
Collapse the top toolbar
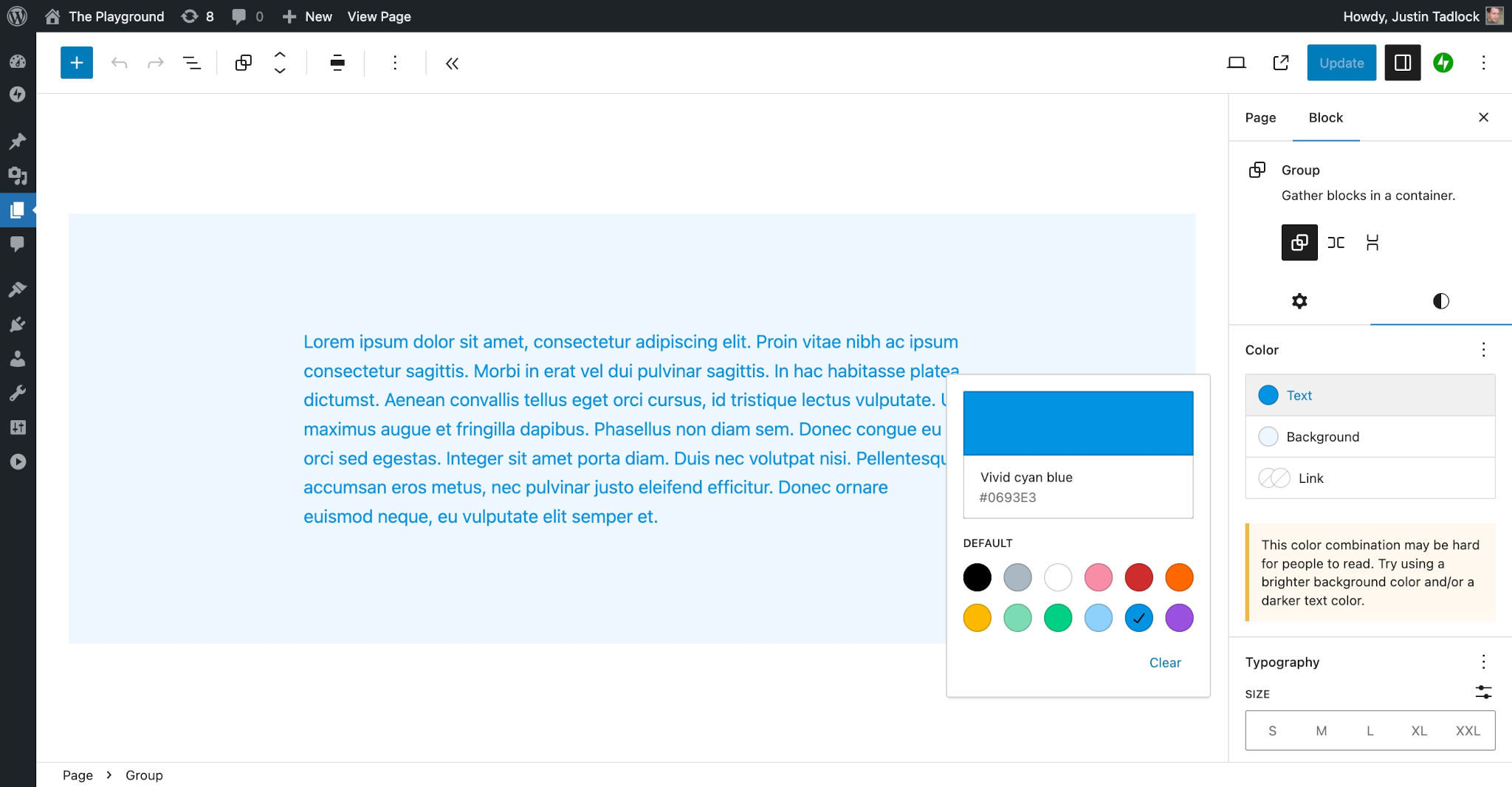pyautogui.click(x=452, y=63)
